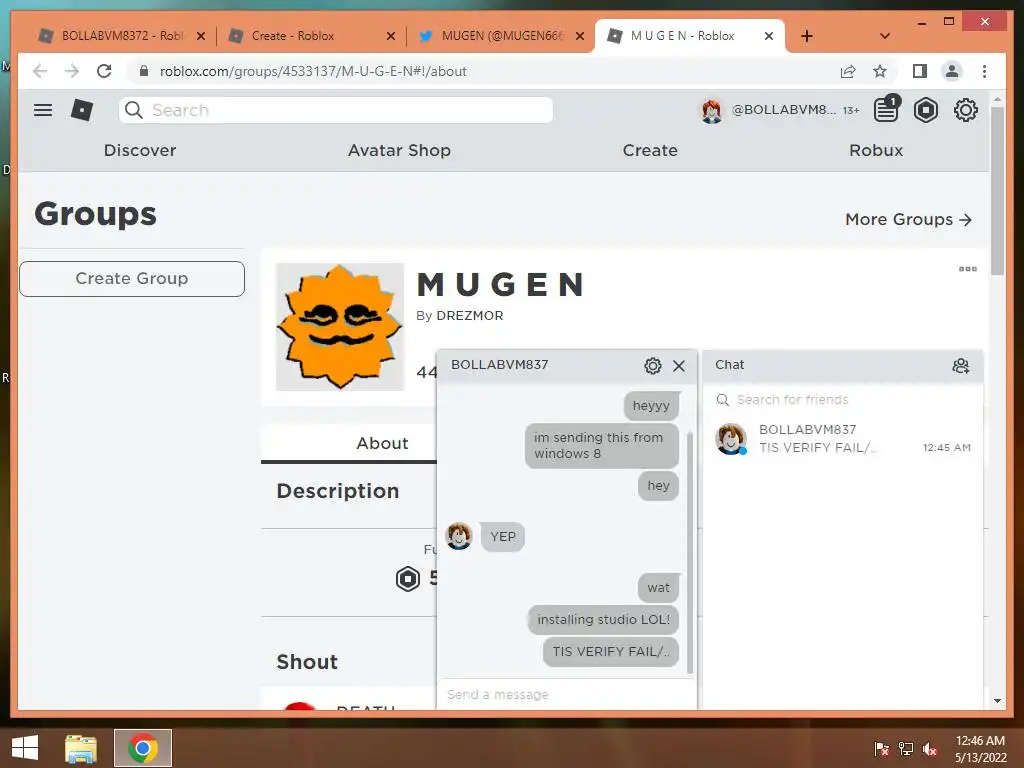Viewport: 1024px width, 768px height.
Task: Click the browser forward arrow
Action: (x=72, y=71)
